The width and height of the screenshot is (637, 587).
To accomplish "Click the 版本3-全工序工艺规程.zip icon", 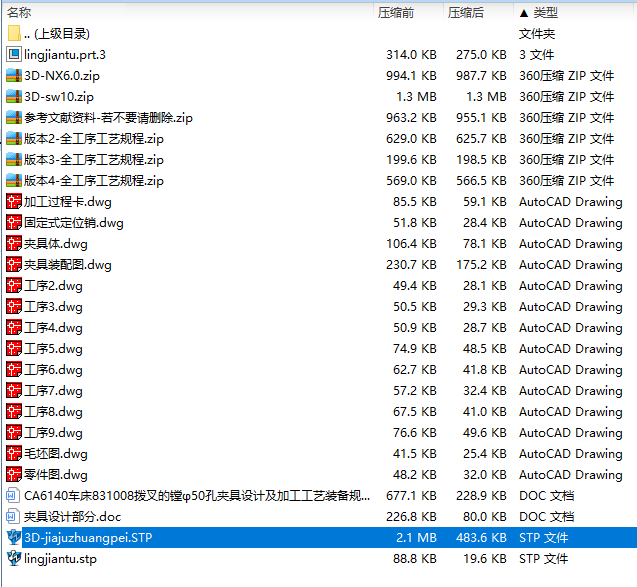I will (14, 160).
